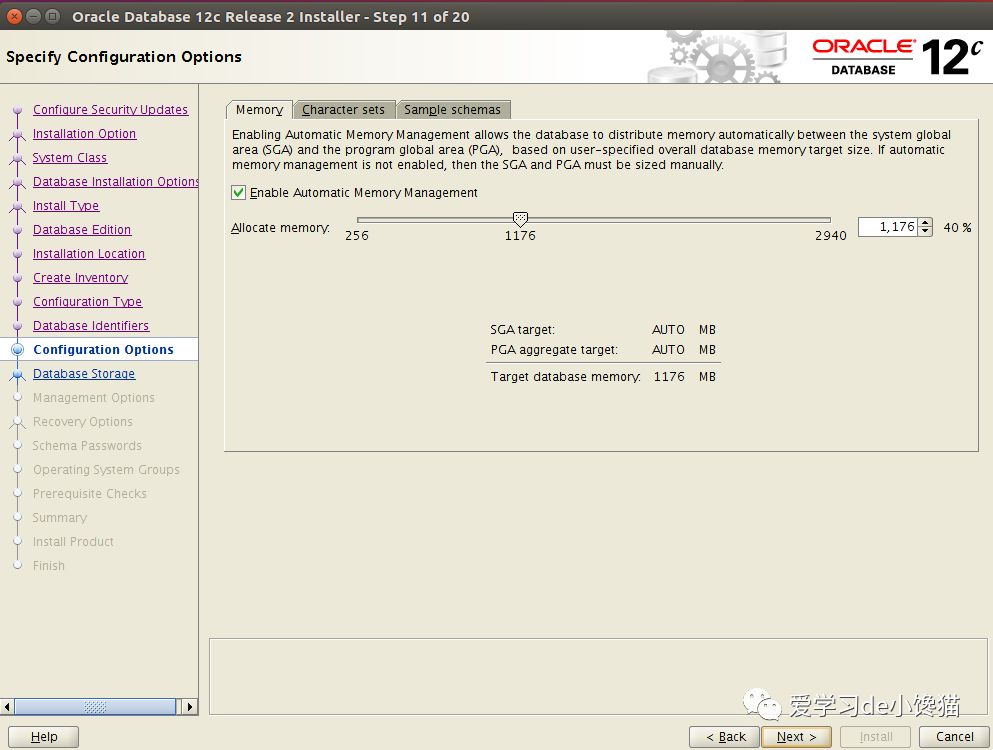Go to previous step with Back button

[x=724, y=737]
